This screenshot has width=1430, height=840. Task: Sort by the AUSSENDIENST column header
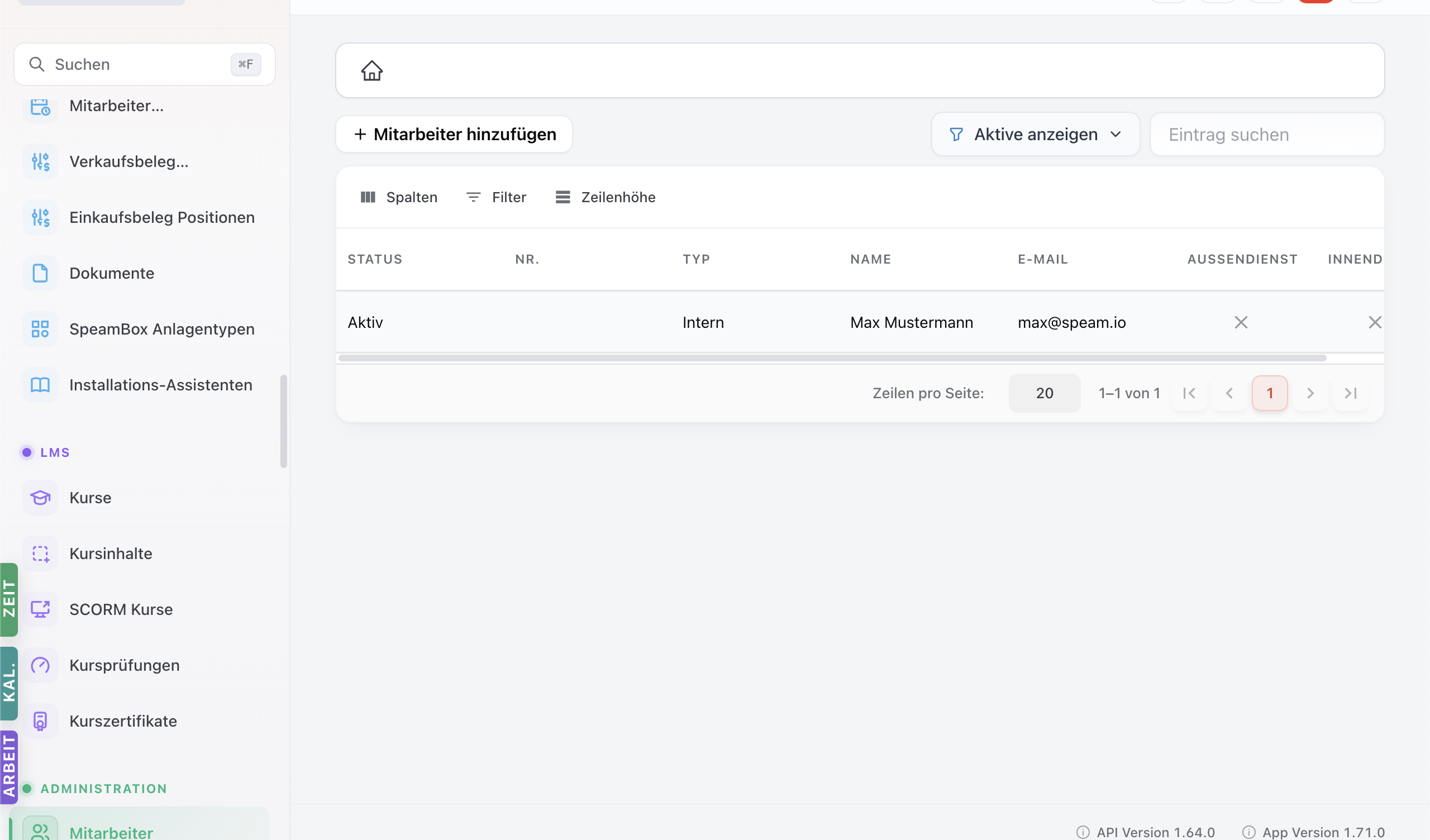coord(1242,259)
